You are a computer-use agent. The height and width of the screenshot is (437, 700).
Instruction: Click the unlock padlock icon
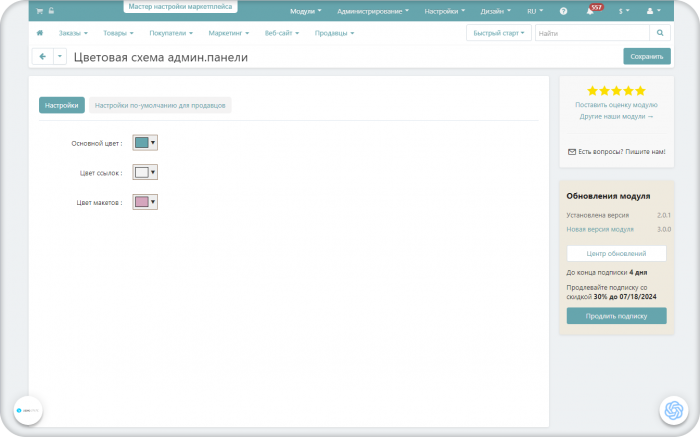51,11
